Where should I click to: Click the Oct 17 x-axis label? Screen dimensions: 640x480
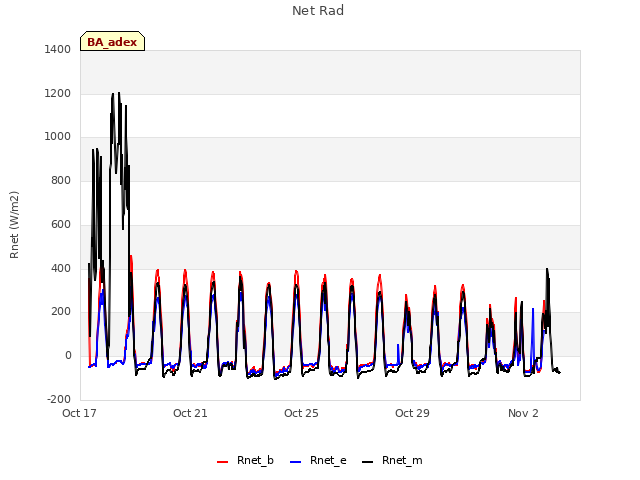point(79,413)
